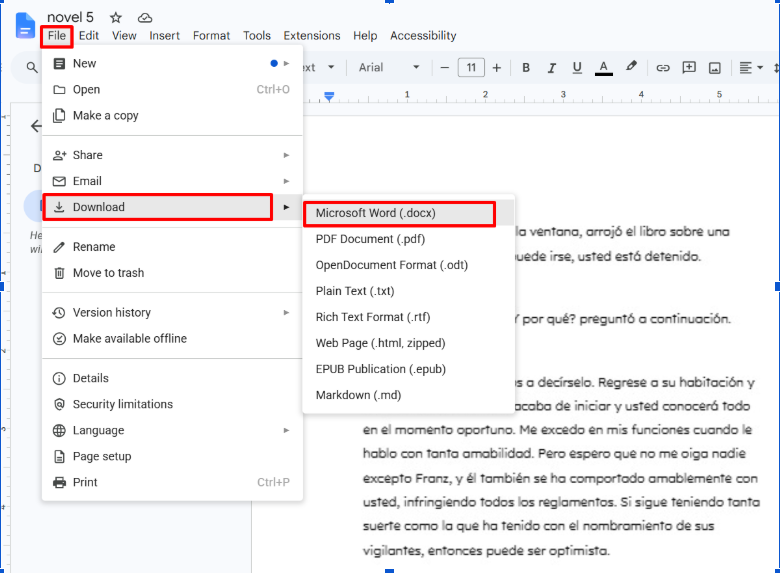The width and height of the screenshot is (780, 573).
Task: Open the Help menu
Action: pyautogui.click(x=365, y=36)
